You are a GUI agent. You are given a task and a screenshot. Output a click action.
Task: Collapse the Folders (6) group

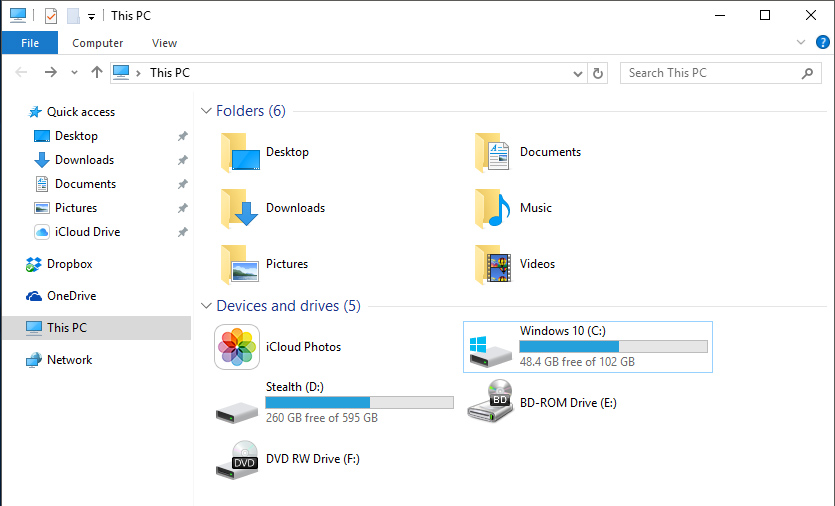click(206, 111)
